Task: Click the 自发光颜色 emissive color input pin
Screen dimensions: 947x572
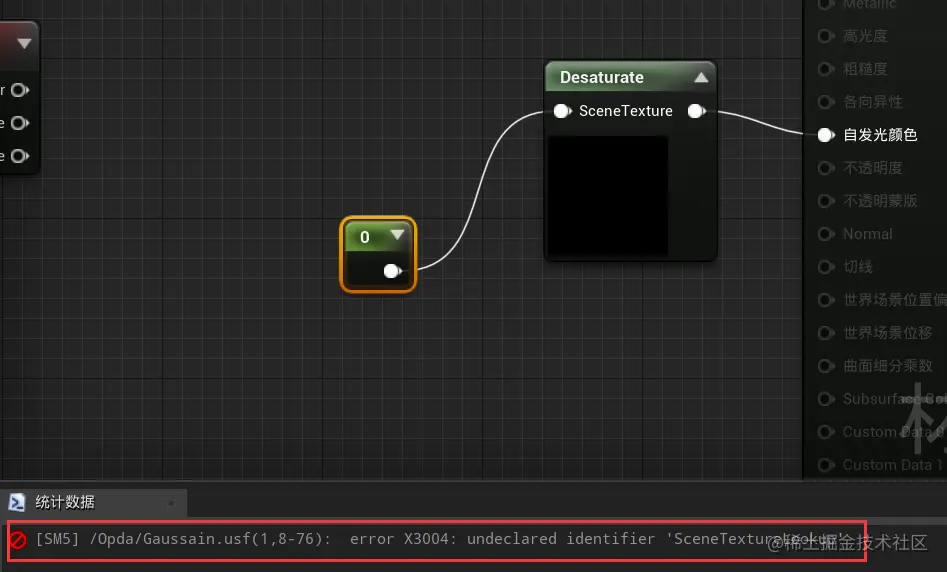Action: pos(826,135)
